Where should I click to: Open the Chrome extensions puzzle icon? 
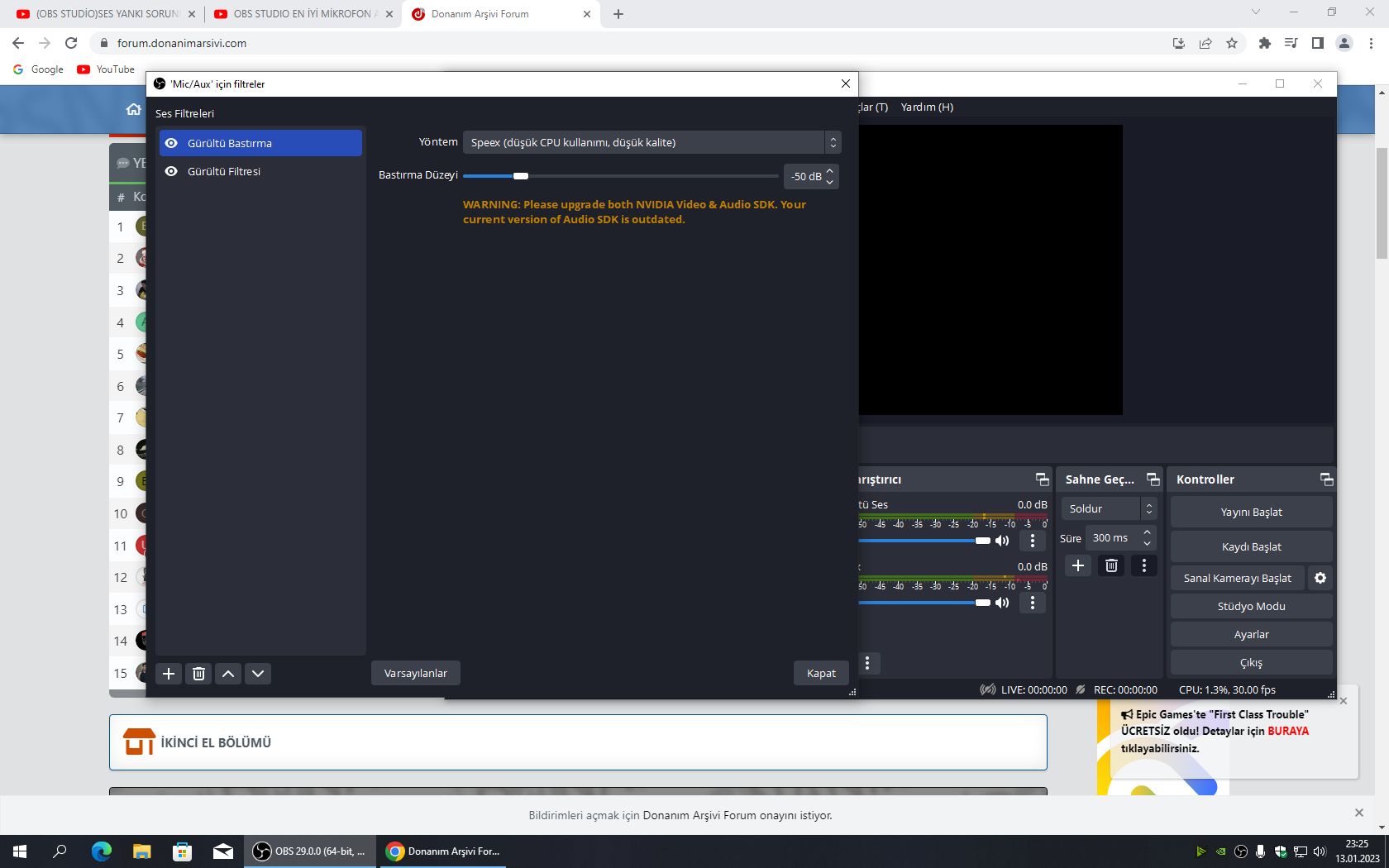[1264, 43]
